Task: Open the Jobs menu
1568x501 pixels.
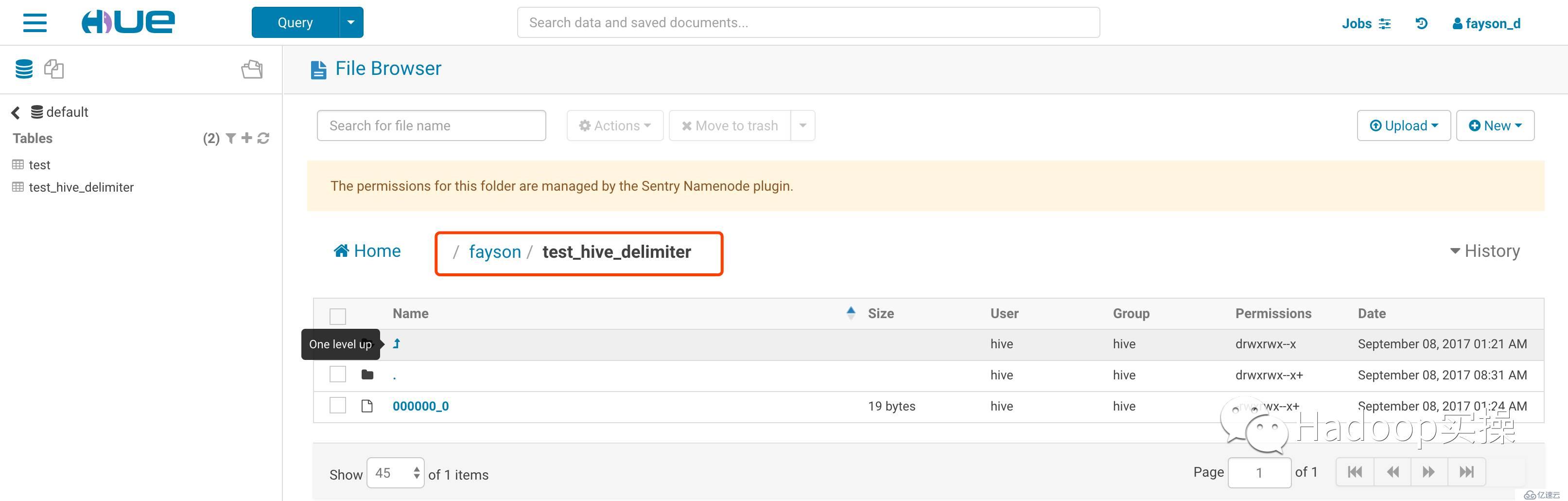Action: coord(1366,23)
